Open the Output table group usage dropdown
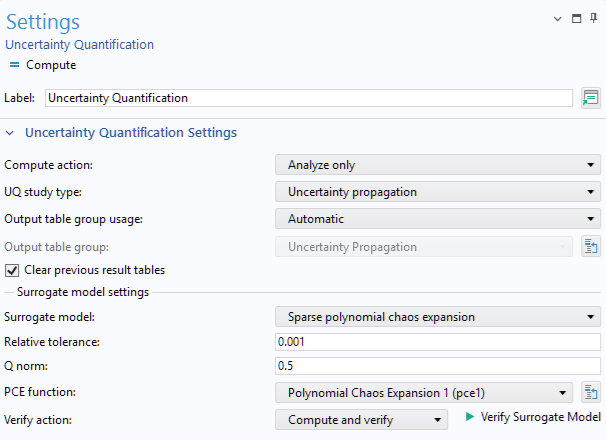 tap(438, 219)
